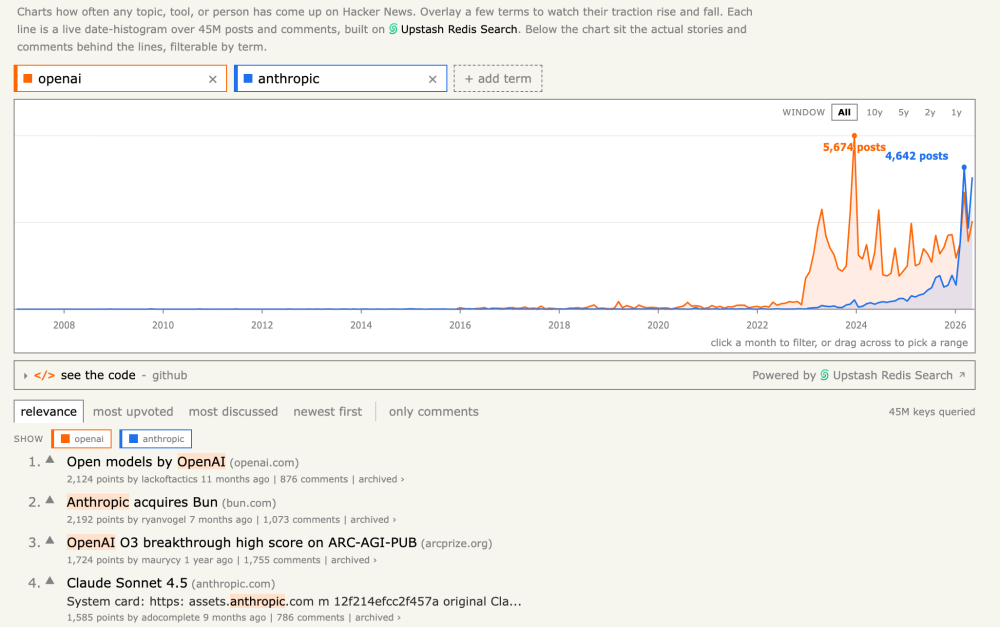Click the 45M keys queried text
1000x627 pixels.
pyautogui.click(x=932, y=412)
